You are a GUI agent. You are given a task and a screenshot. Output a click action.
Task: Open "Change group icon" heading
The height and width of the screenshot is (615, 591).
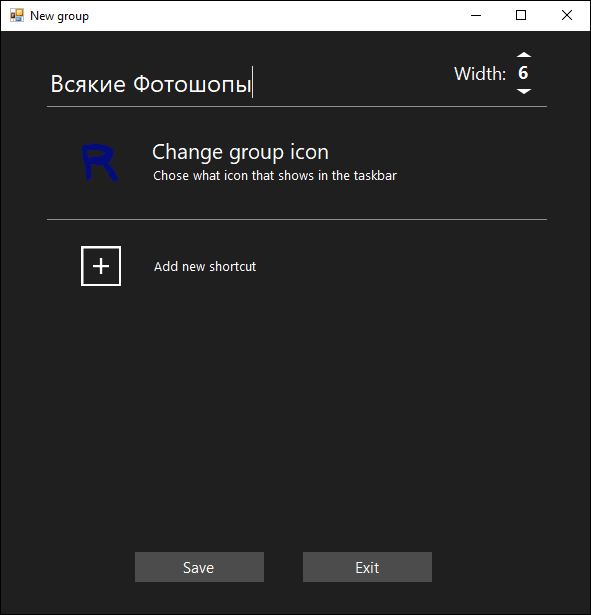coord(240,152)
